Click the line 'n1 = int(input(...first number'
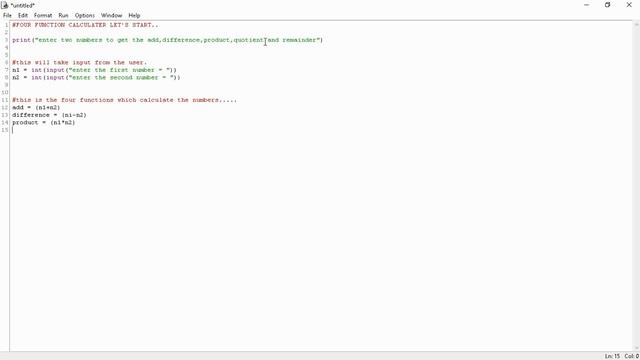640x360 pixels. [94, 70]
